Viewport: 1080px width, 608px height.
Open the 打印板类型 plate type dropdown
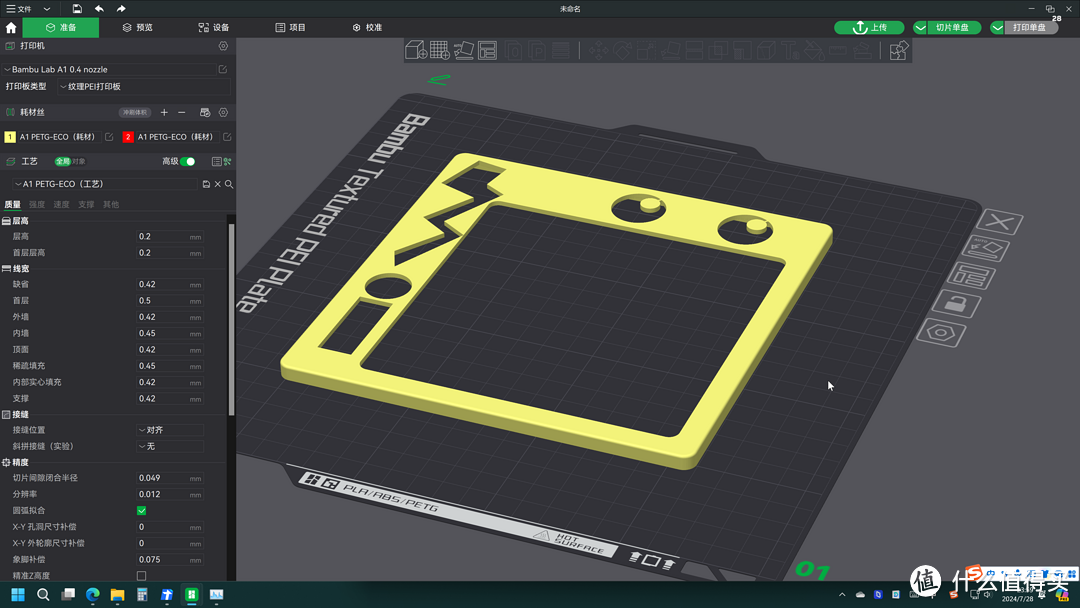(x=144, y=87)
